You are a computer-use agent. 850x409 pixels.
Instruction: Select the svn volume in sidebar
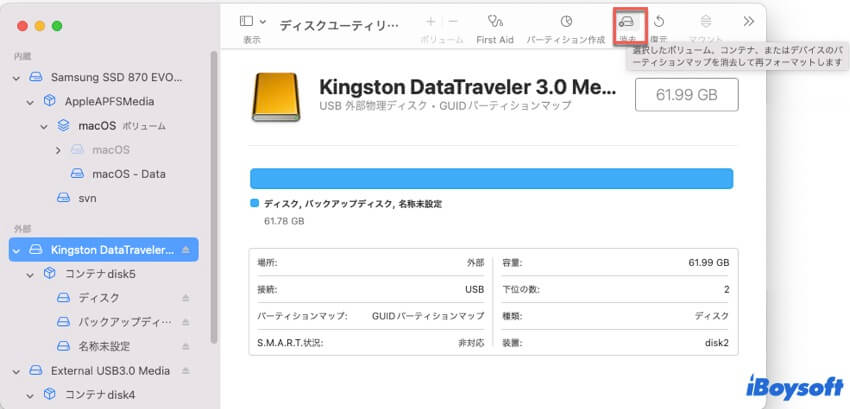[x=87, y=198]
